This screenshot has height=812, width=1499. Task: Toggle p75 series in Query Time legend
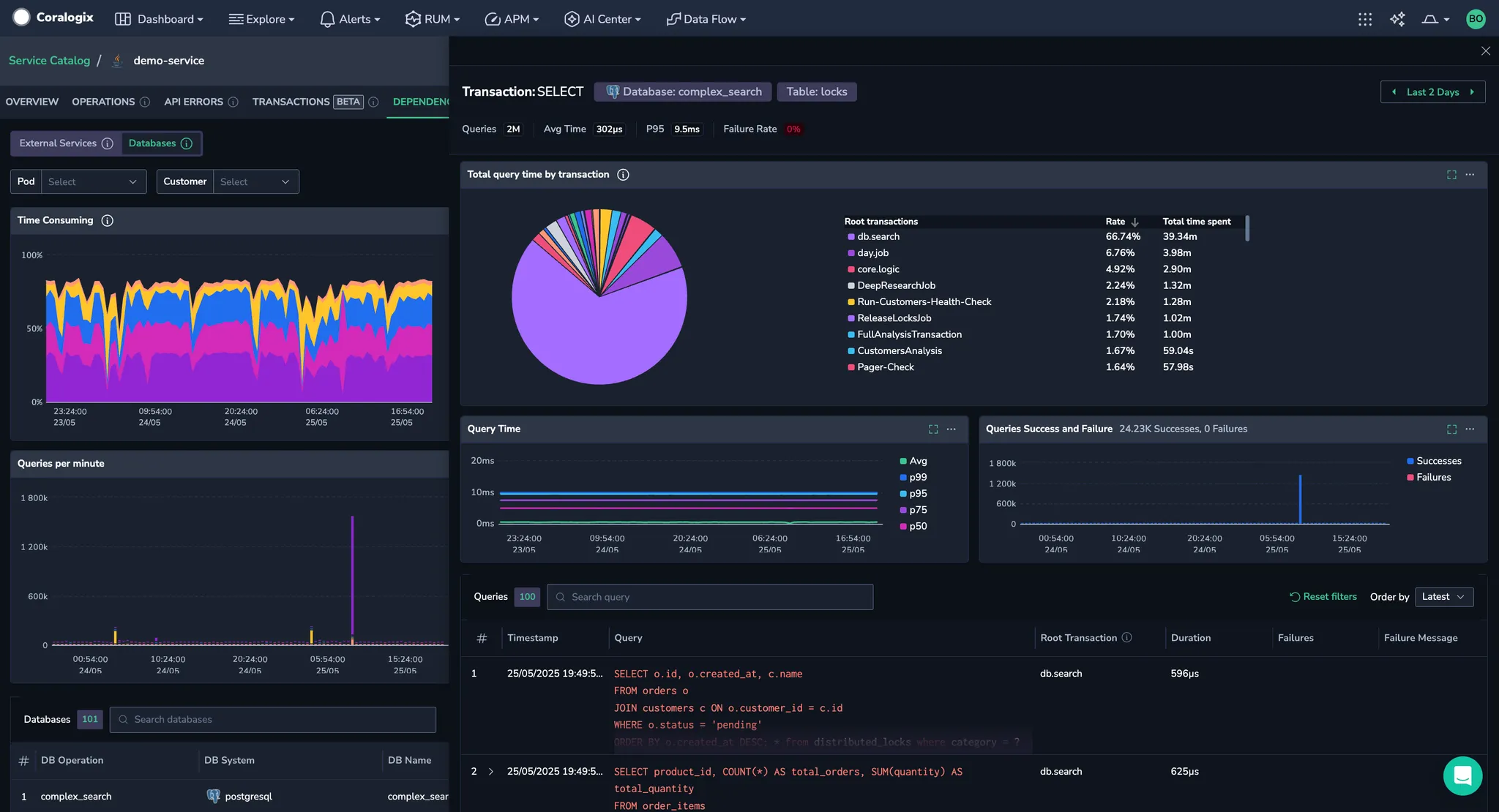point(913,510)
